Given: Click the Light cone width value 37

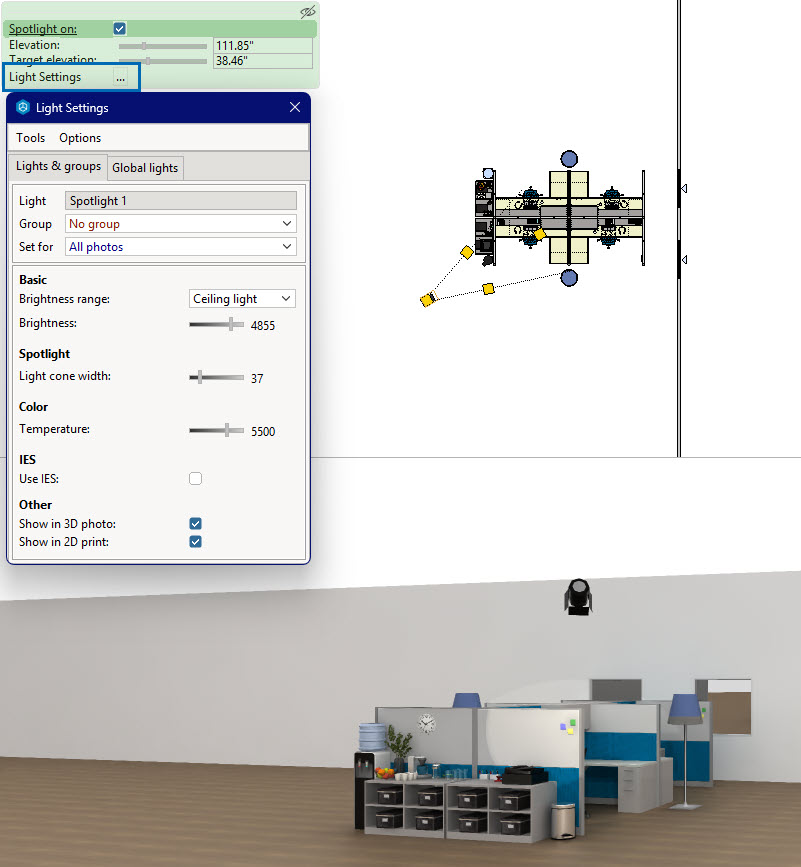Looking at the screenshot, I should (x=257, y=379).
